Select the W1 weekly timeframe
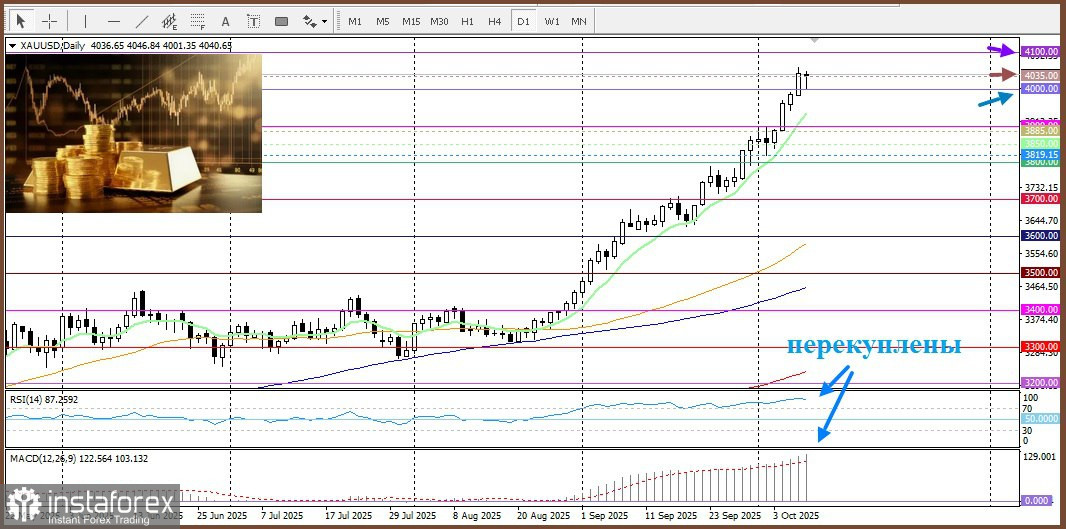 pos(551,21)
